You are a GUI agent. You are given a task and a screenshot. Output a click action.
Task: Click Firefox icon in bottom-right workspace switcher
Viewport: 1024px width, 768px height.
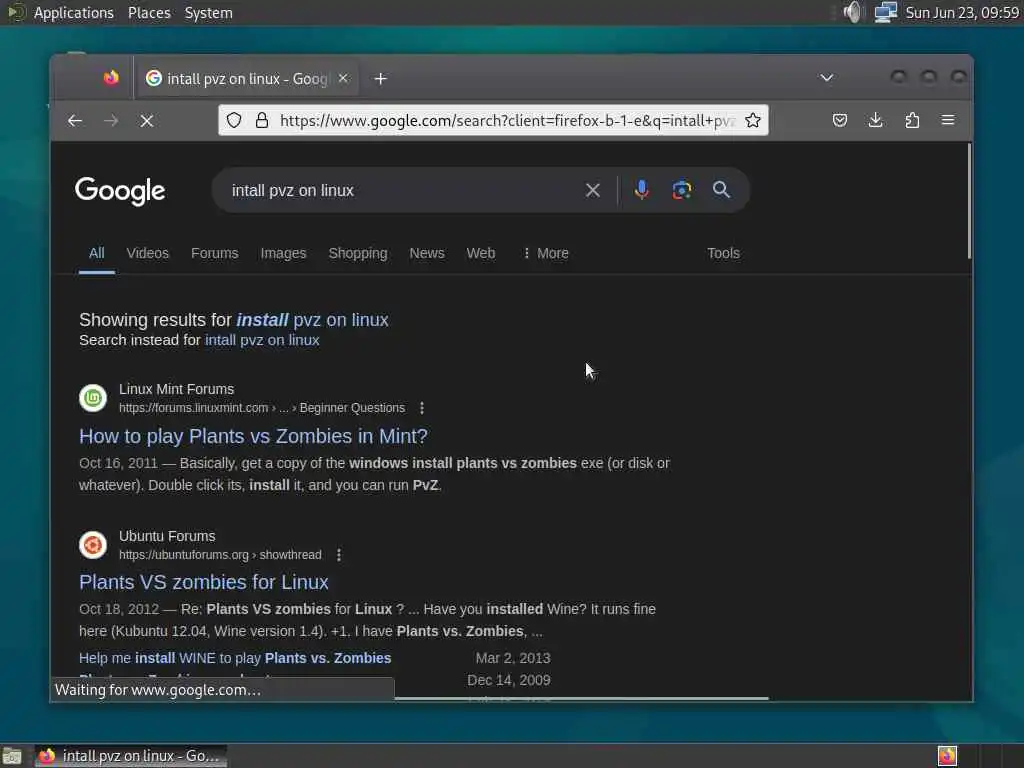[947, 756]
